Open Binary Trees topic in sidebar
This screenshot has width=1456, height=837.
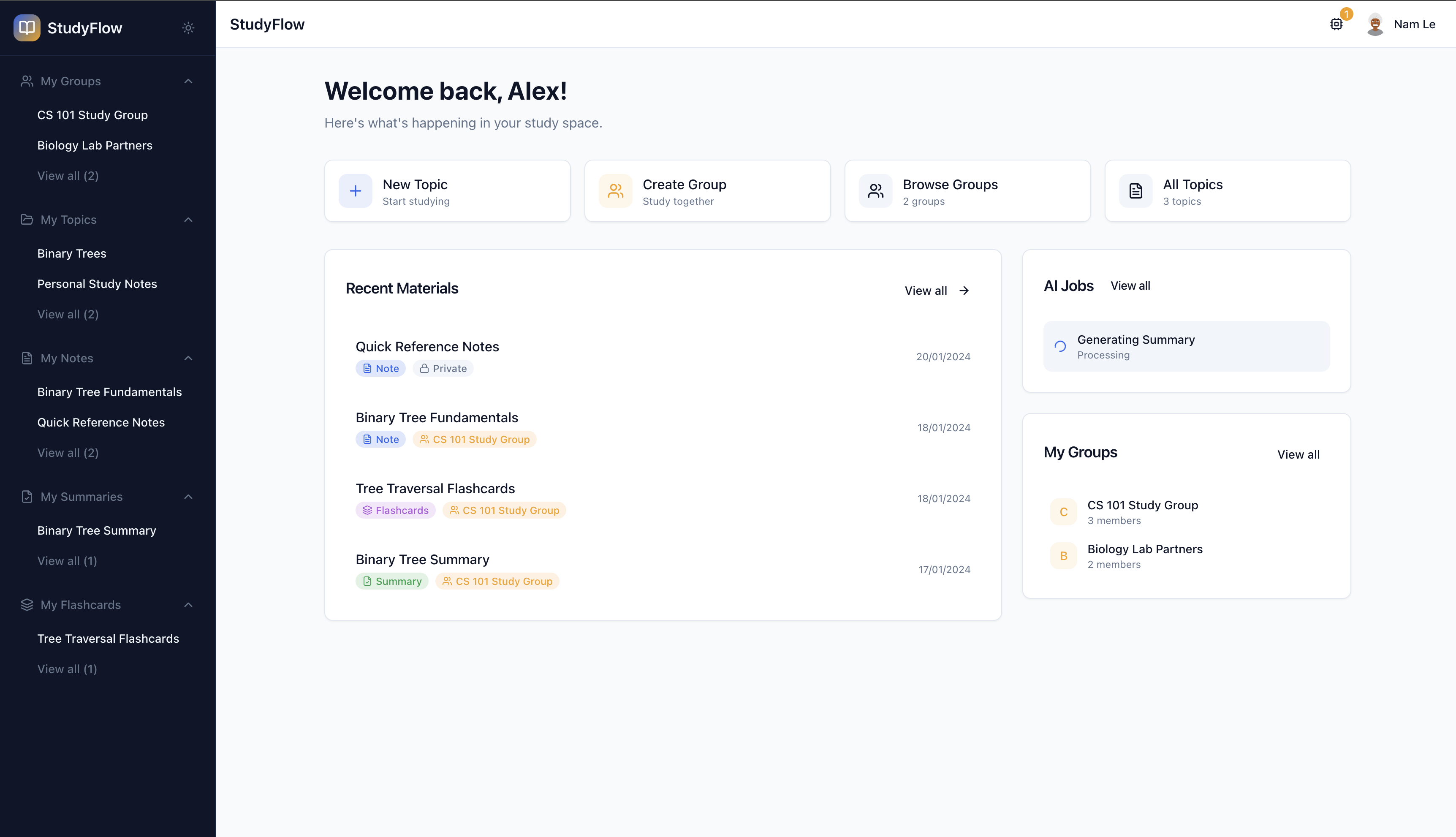click(x=72, y=253)
